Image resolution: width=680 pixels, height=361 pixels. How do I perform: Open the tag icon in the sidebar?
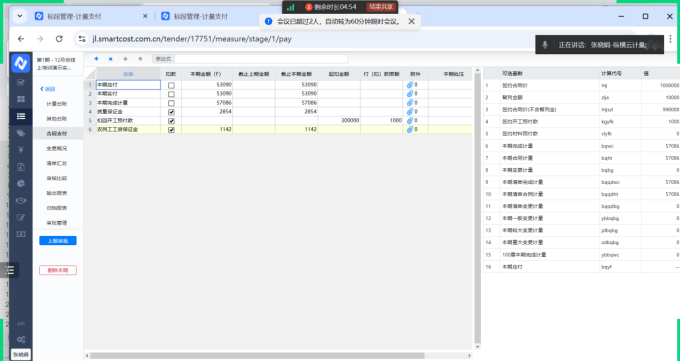tap(20, 133)
